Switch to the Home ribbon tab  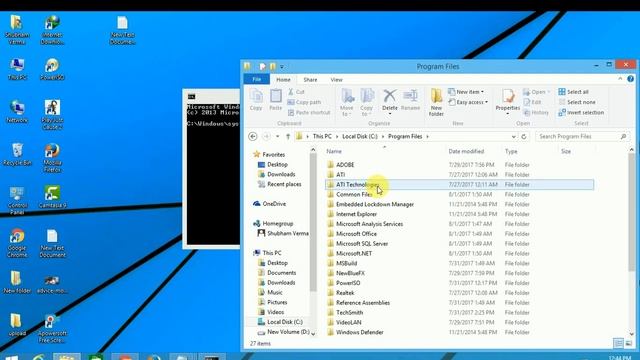pos(283,80)
